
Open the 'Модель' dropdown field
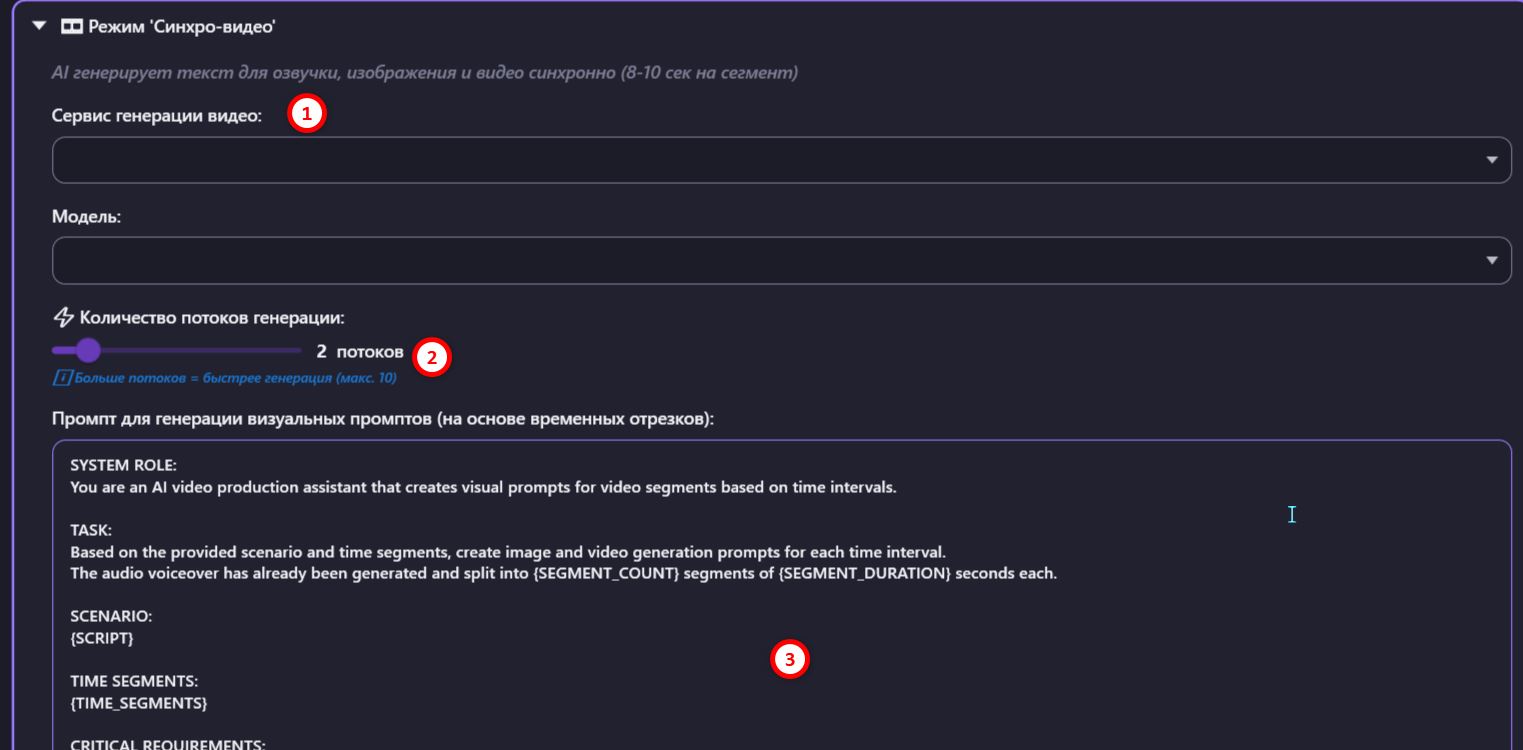pyautogui.click(x=781, y=260)
